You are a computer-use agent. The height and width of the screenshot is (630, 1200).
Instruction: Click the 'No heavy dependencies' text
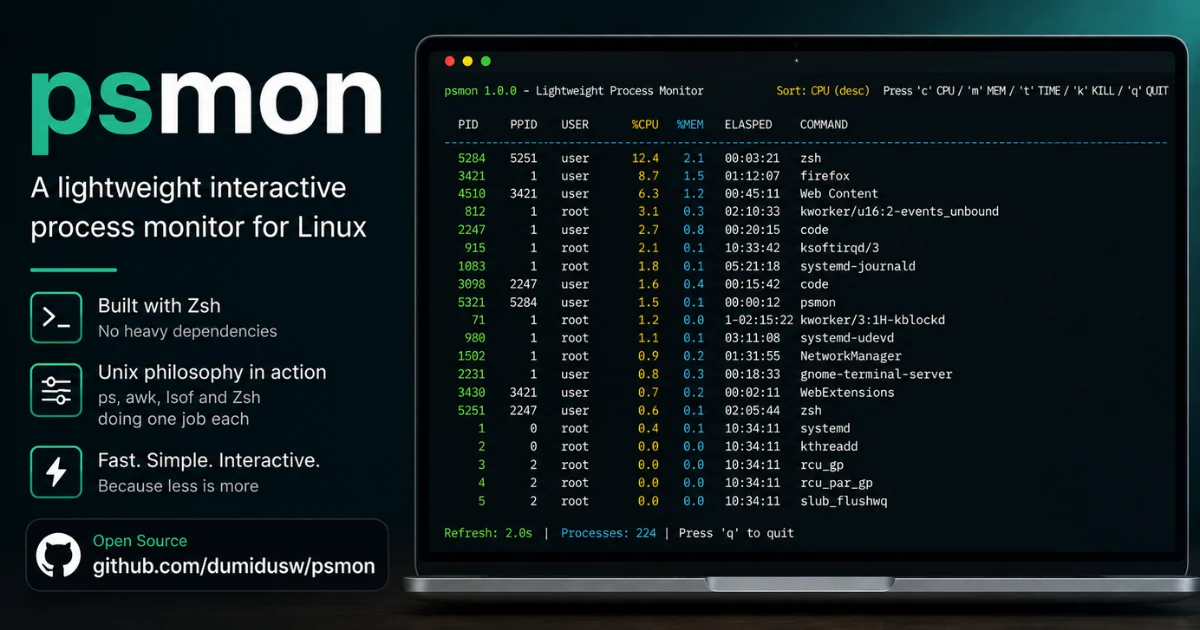(x=188, y=331)
